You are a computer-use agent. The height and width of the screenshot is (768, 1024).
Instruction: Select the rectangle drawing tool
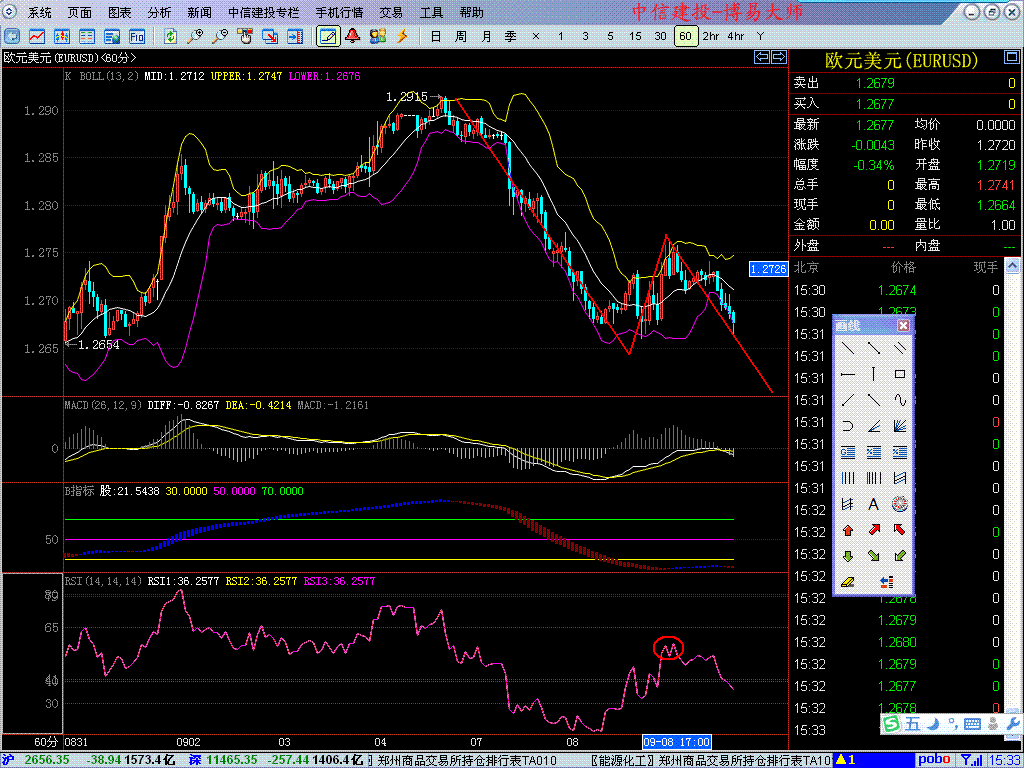(x=900, y=374)
